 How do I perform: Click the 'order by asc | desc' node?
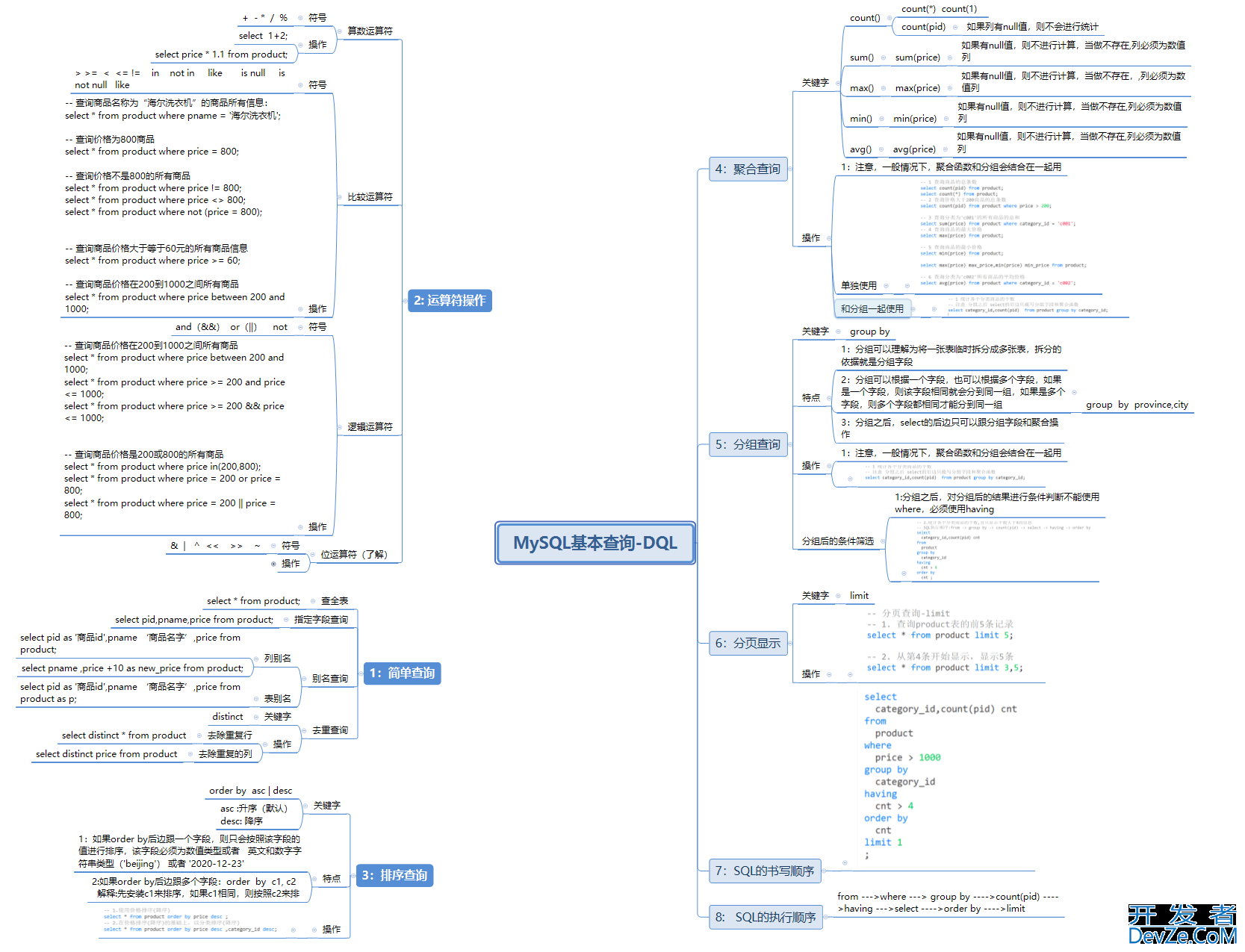coord(251,791)
